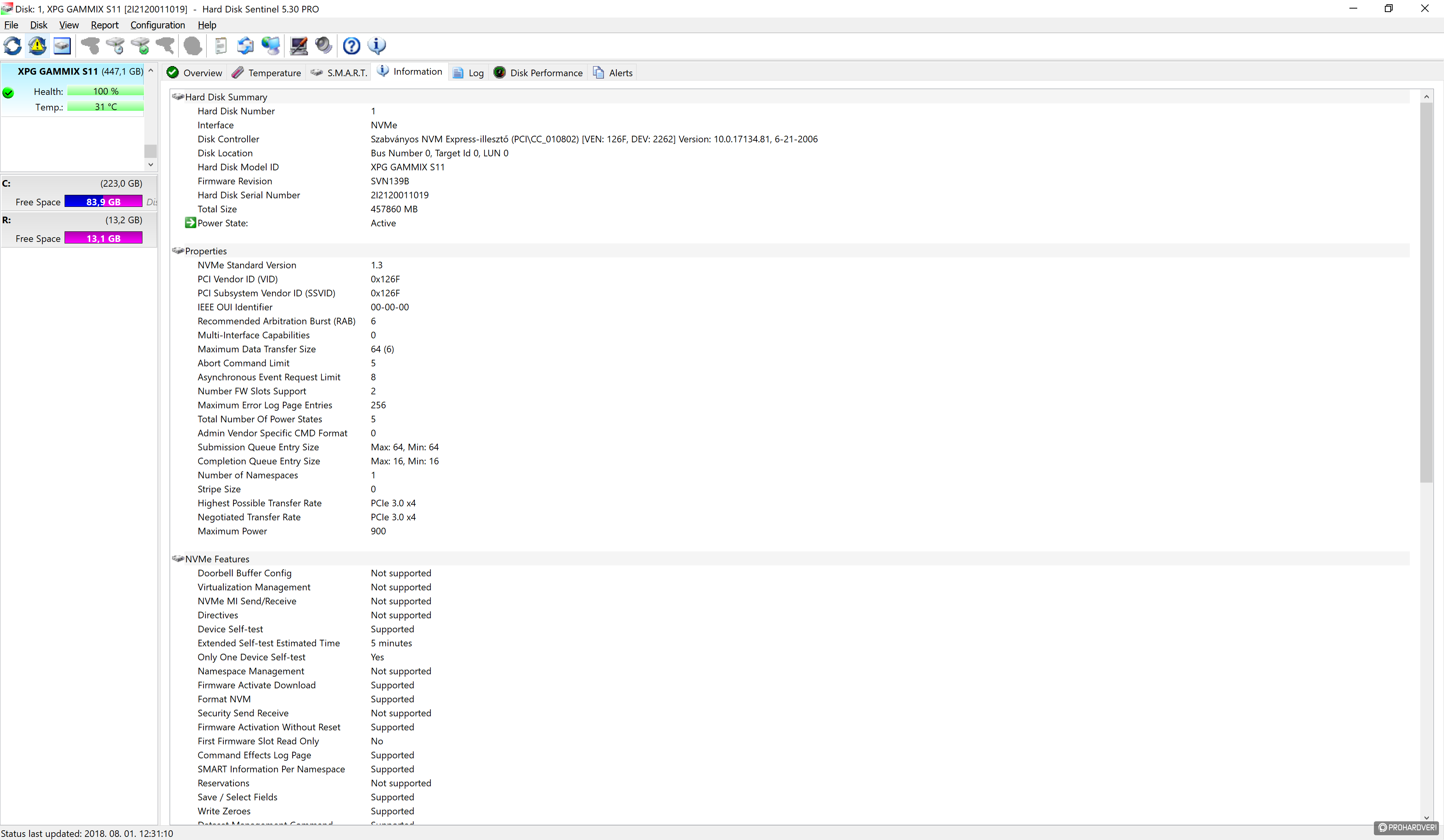
Task: Click the blue question mark help icon
Action: [351, 46]
